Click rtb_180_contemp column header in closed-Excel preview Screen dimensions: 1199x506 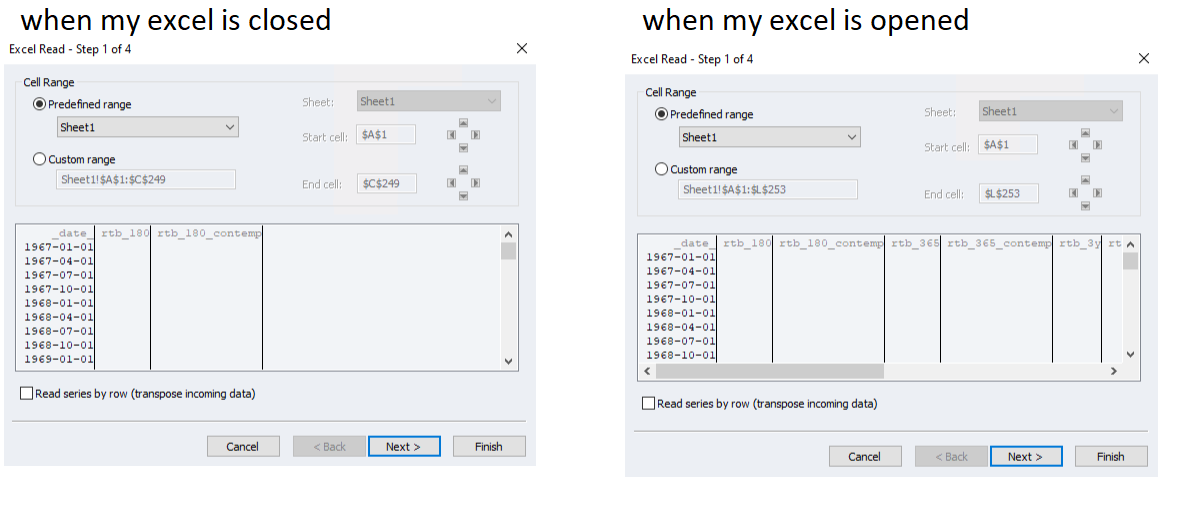209,233
